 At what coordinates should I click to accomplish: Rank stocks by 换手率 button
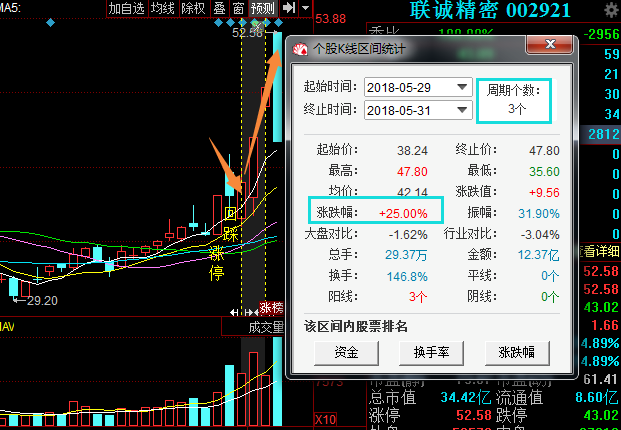tap(431, 353)
